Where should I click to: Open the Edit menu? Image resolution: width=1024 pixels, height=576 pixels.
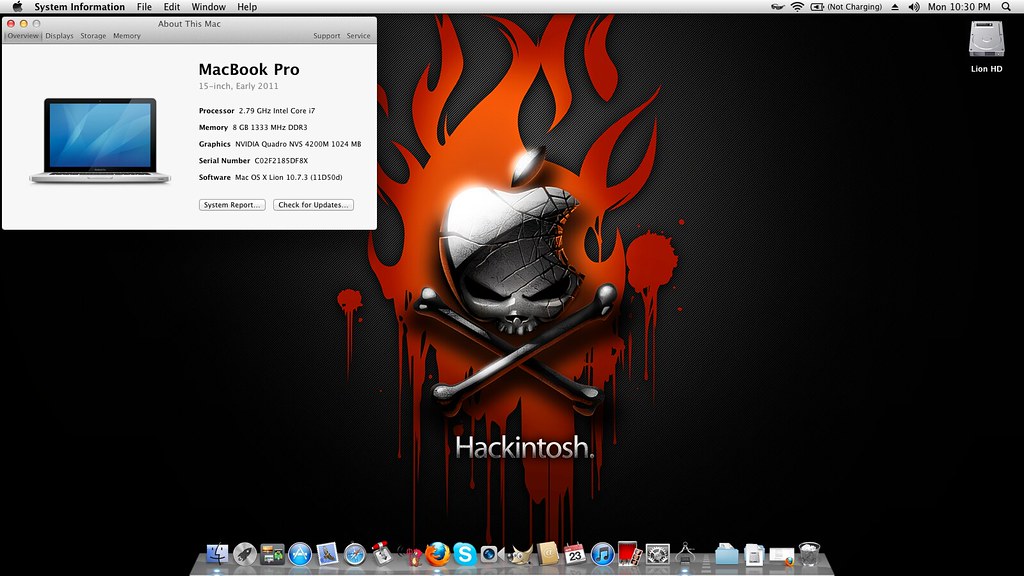(x=172, y=7)
